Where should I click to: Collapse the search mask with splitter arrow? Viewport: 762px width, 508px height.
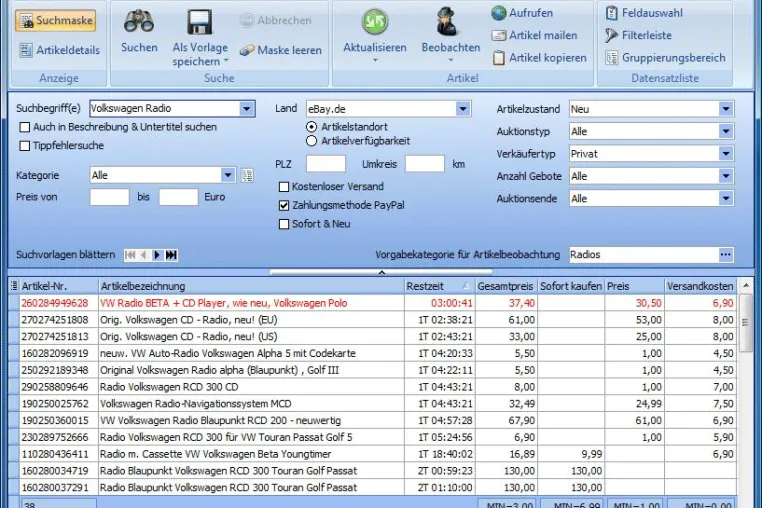[x=381, y=272]
